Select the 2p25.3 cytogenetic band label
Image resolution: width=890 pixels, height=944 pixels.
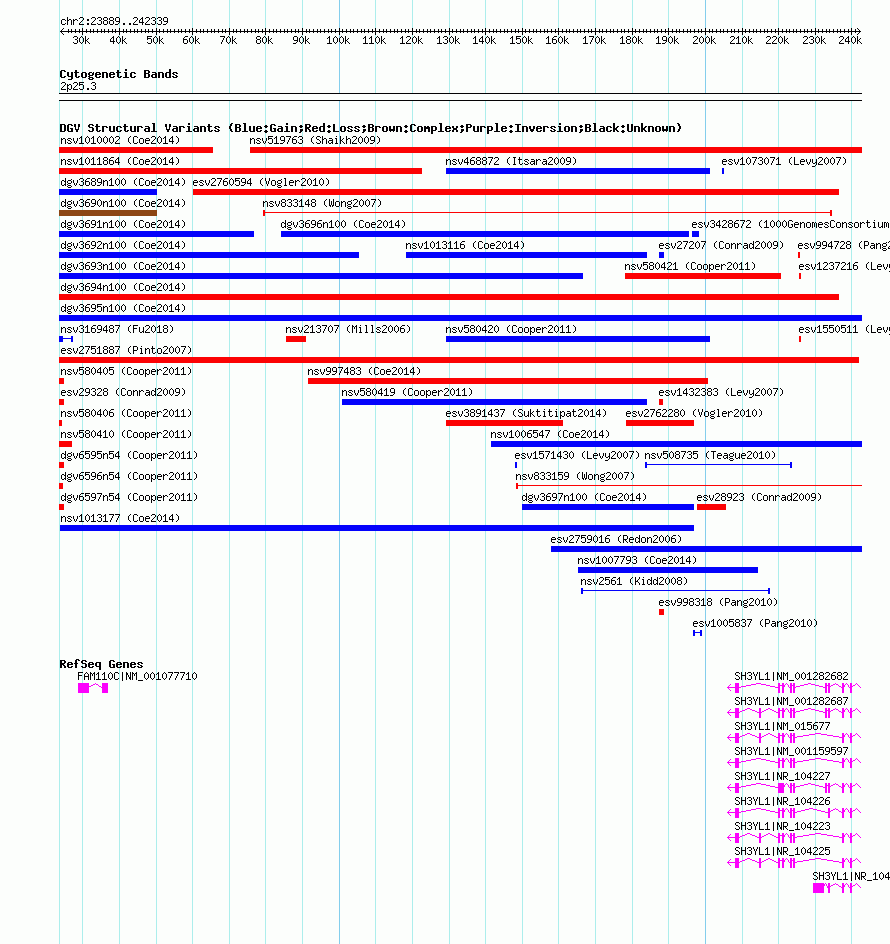coord(78,86)
